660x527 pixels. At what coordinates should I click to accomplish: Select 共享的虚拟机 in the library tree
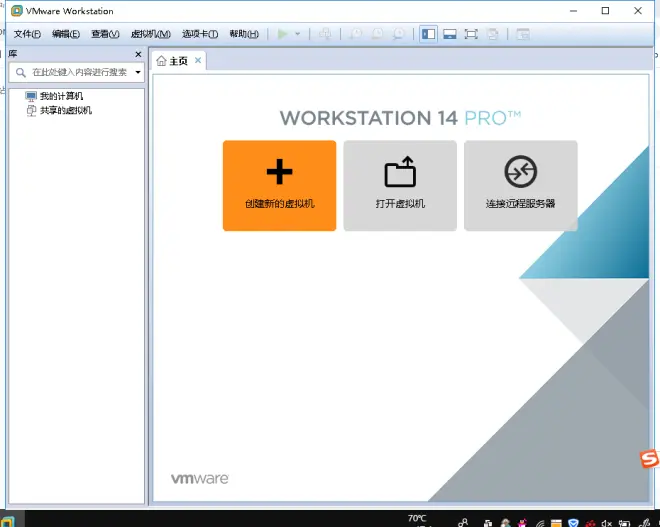pyautogui.click(x=66, y=110)
